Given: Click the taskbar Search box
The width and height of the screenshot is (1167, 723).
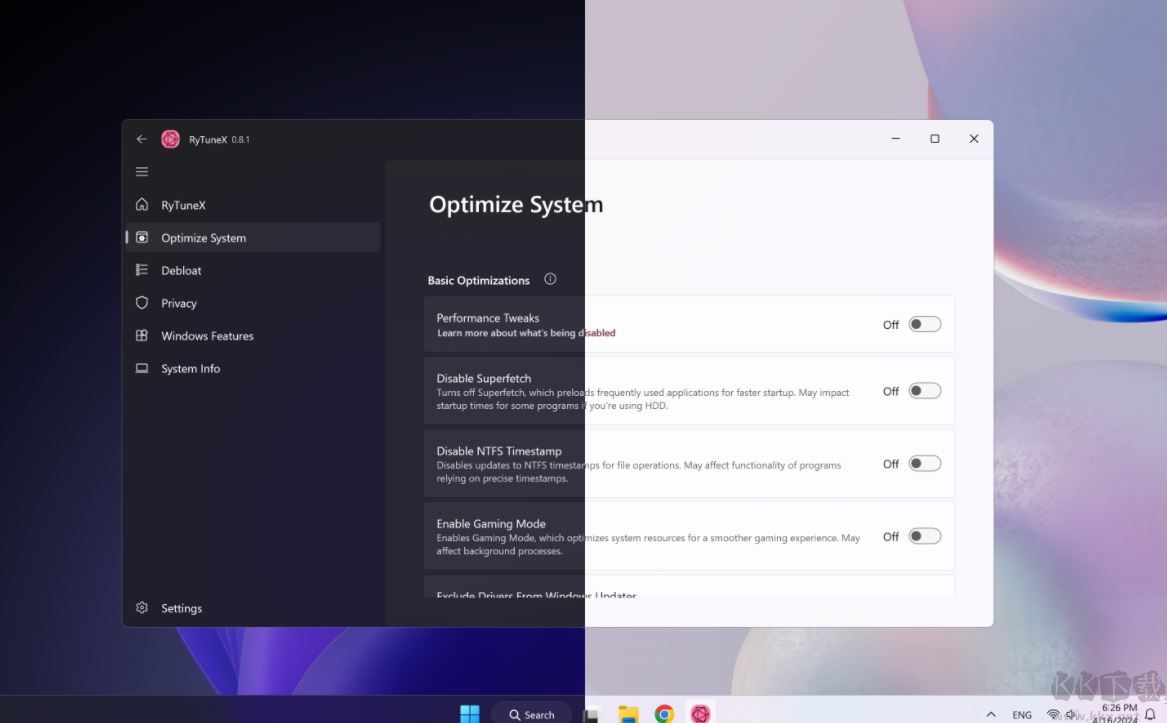Looking at the screenshot, I should point(531,714).
